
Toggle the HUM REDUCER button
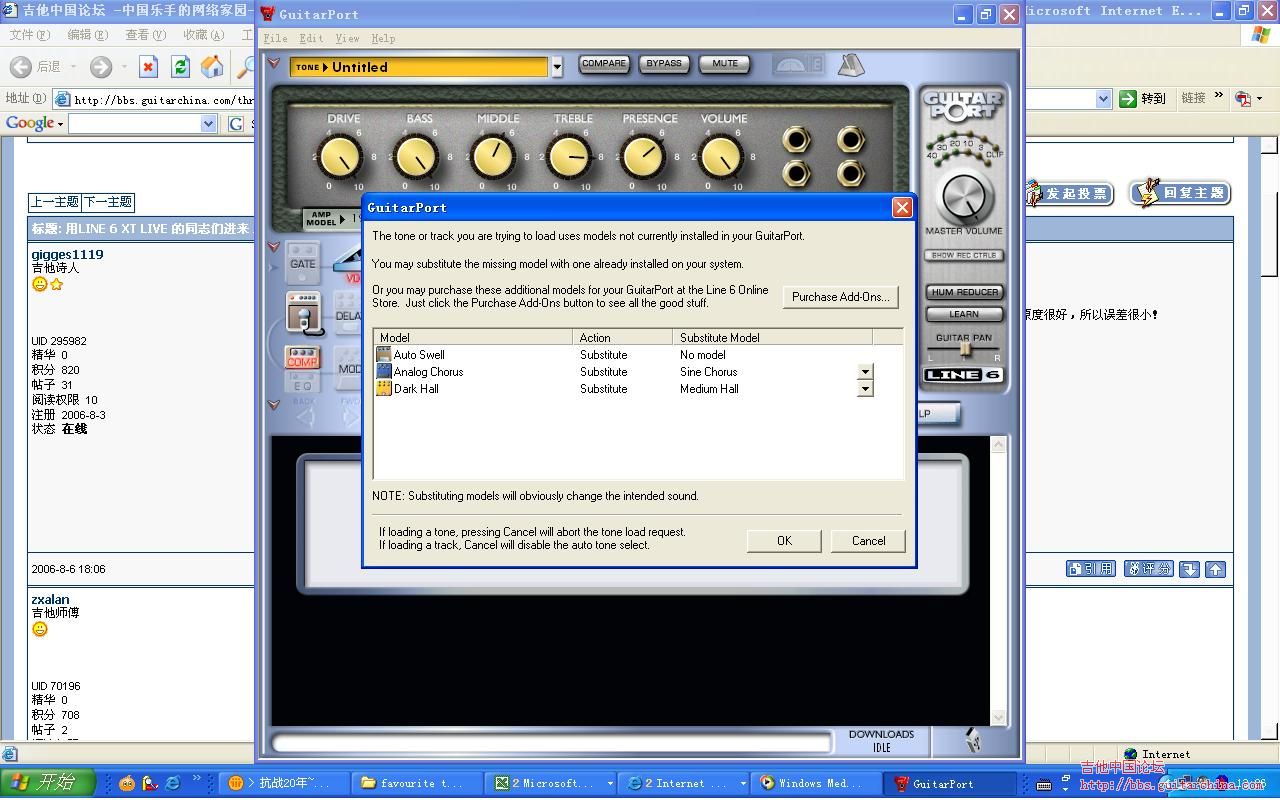pyautogui.click(x=964, y=292)
